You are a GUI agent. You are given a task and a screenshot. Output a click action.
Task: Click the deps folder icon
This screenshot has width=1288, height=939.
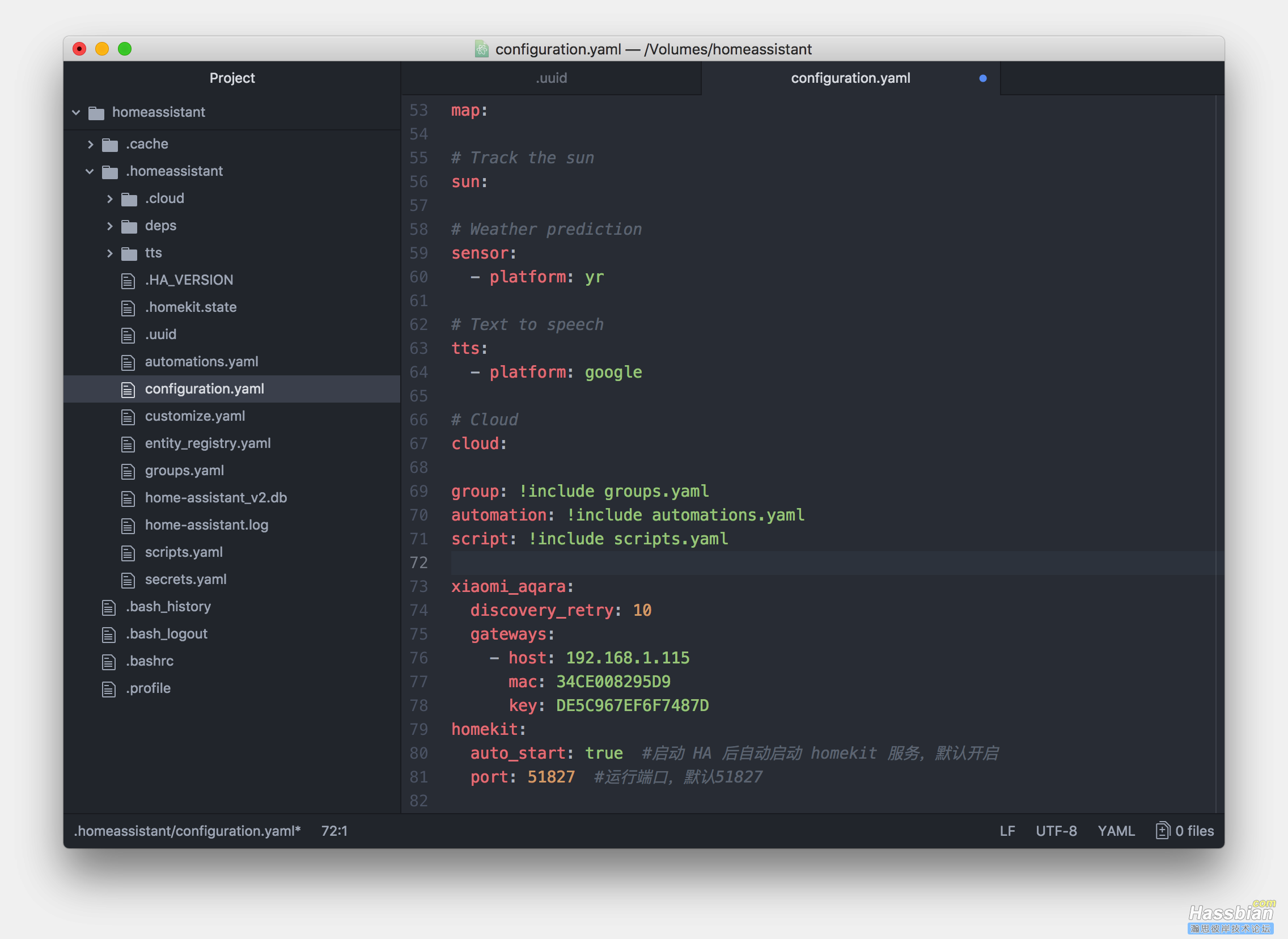(x=130, y=227)
